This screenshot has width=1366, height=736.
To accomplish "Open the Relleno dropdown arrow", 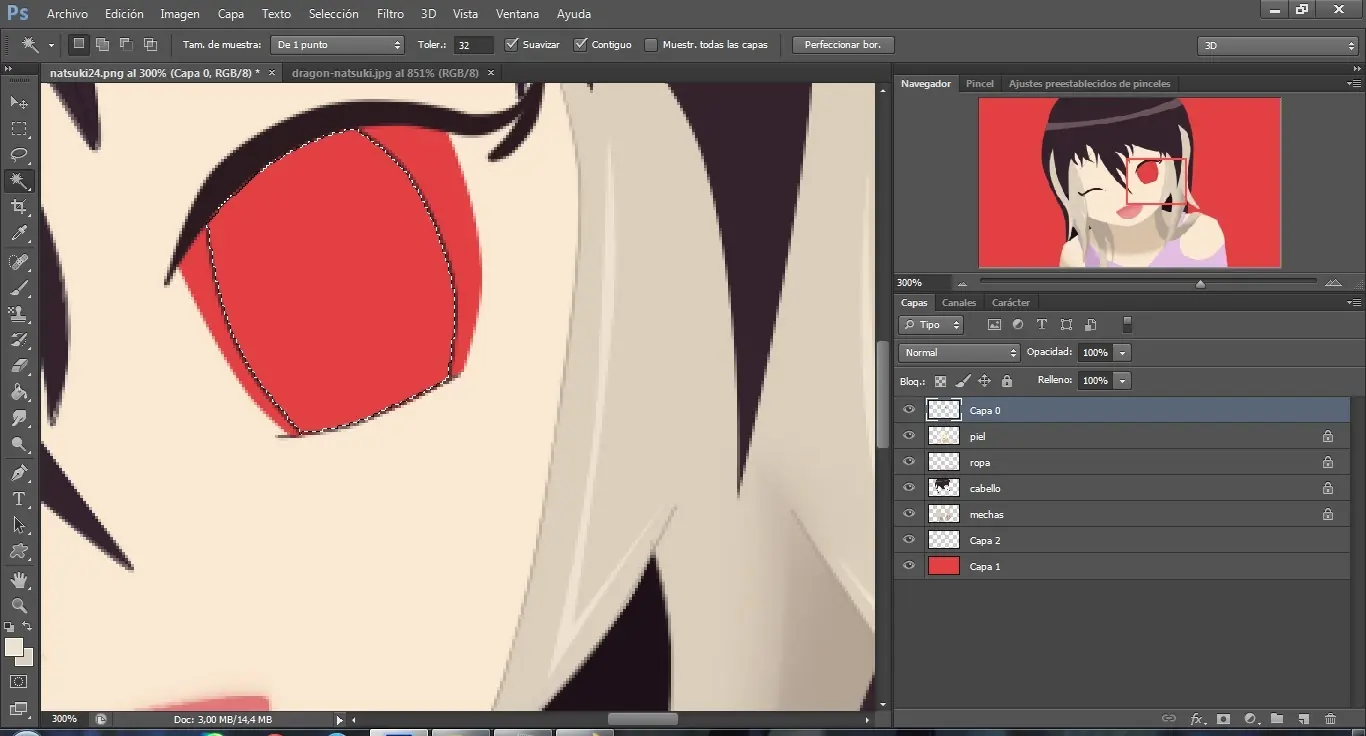I will pos(1123,381).
